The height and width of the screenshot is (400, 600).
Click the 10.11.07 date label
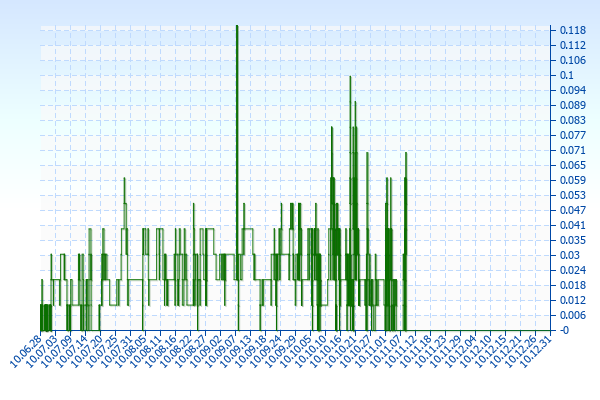pos(386,351)
